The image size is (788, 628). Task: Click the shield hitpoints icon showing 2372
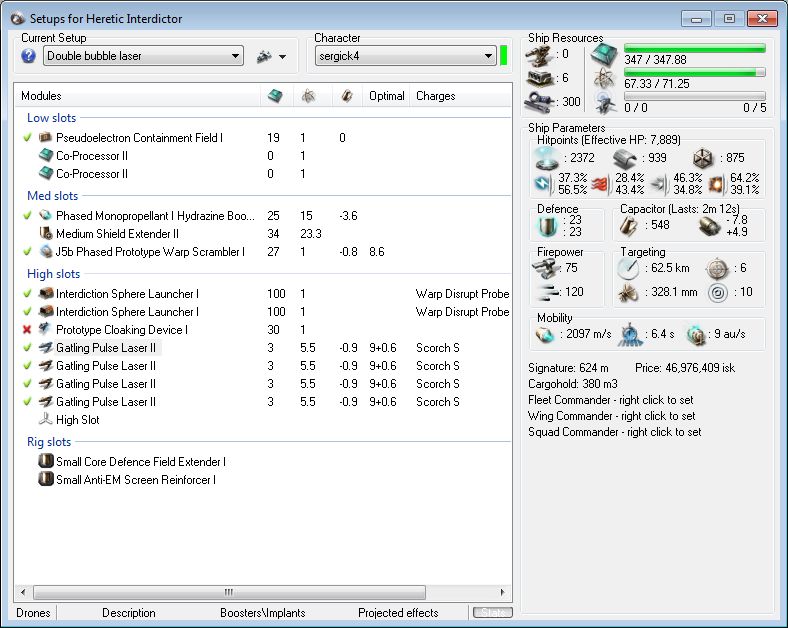pos(546,158)
